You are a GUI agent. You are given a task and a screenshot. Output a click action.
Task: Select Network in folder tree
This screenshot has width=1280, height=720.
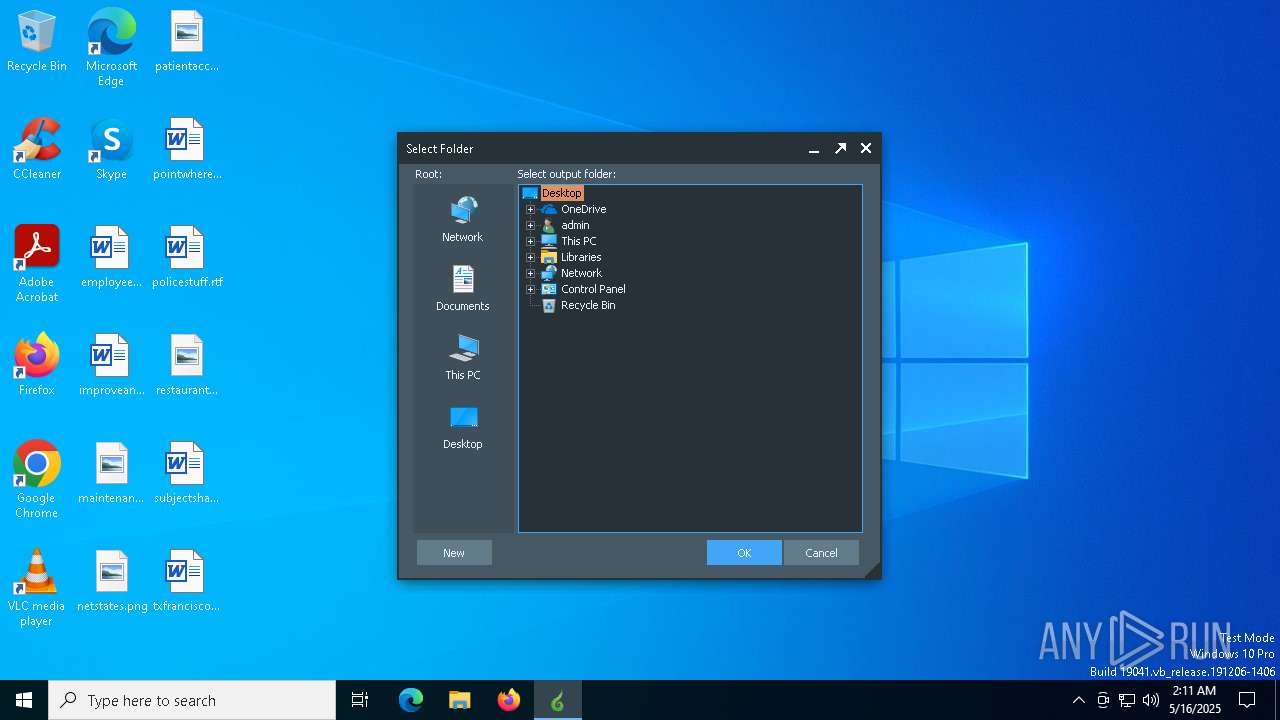[x=581, y=273]
